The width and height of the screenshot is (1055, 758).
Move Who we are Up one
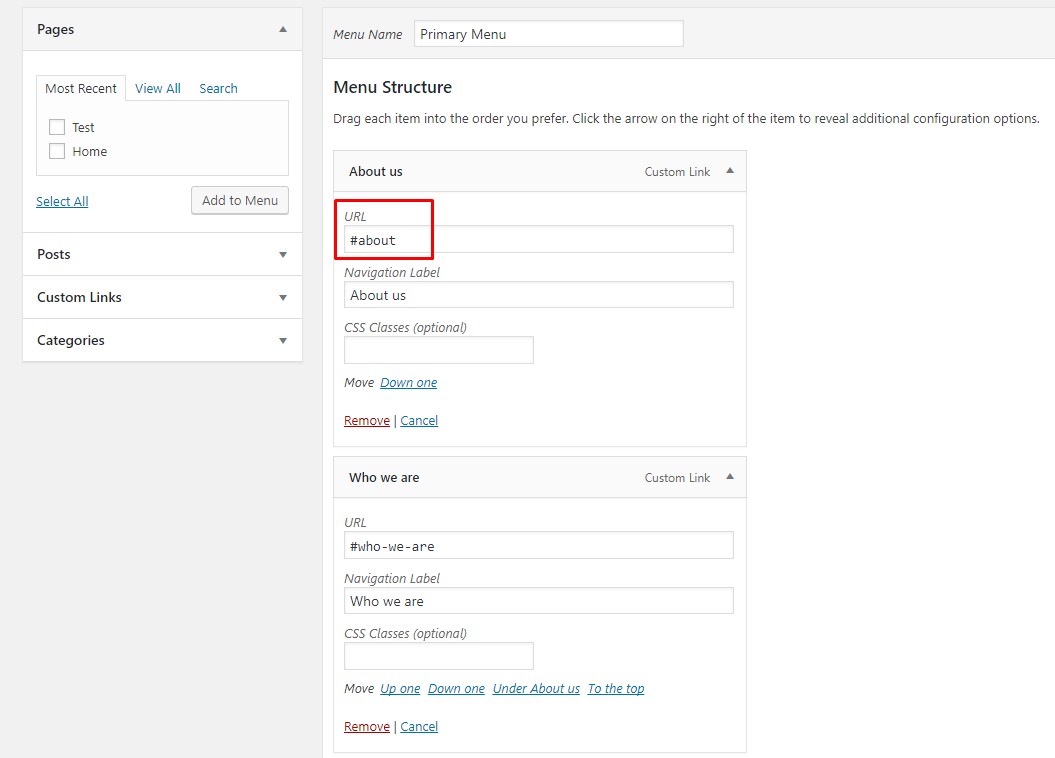coord(400,689)
